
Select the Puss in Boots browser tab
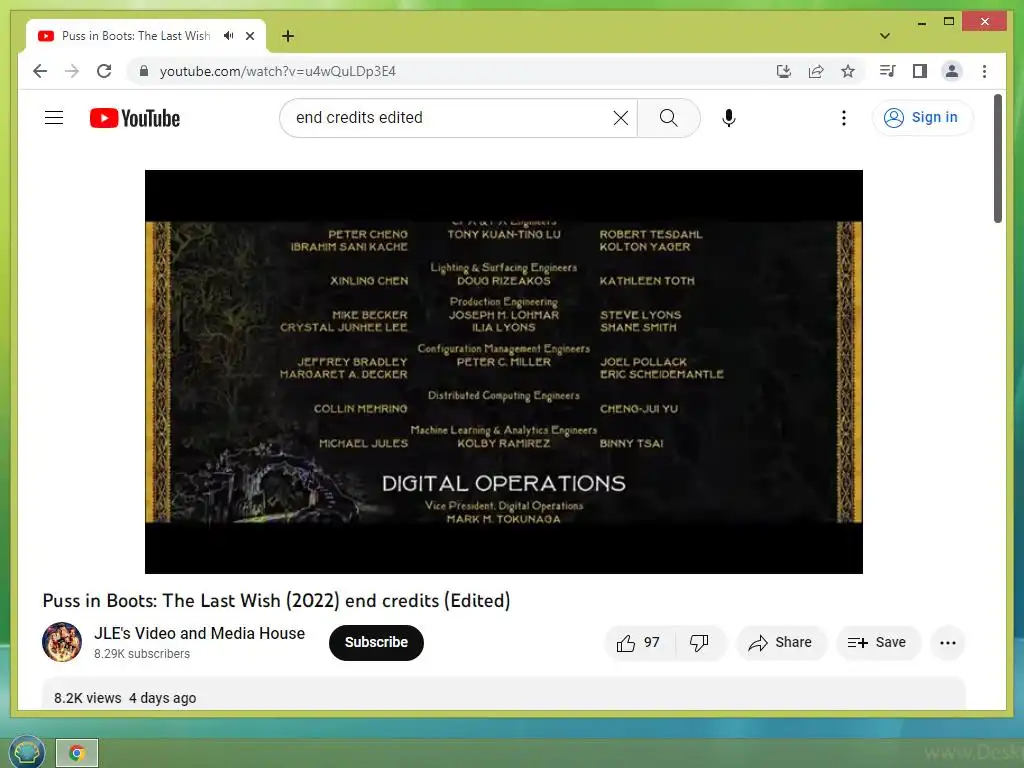[146, 36]
